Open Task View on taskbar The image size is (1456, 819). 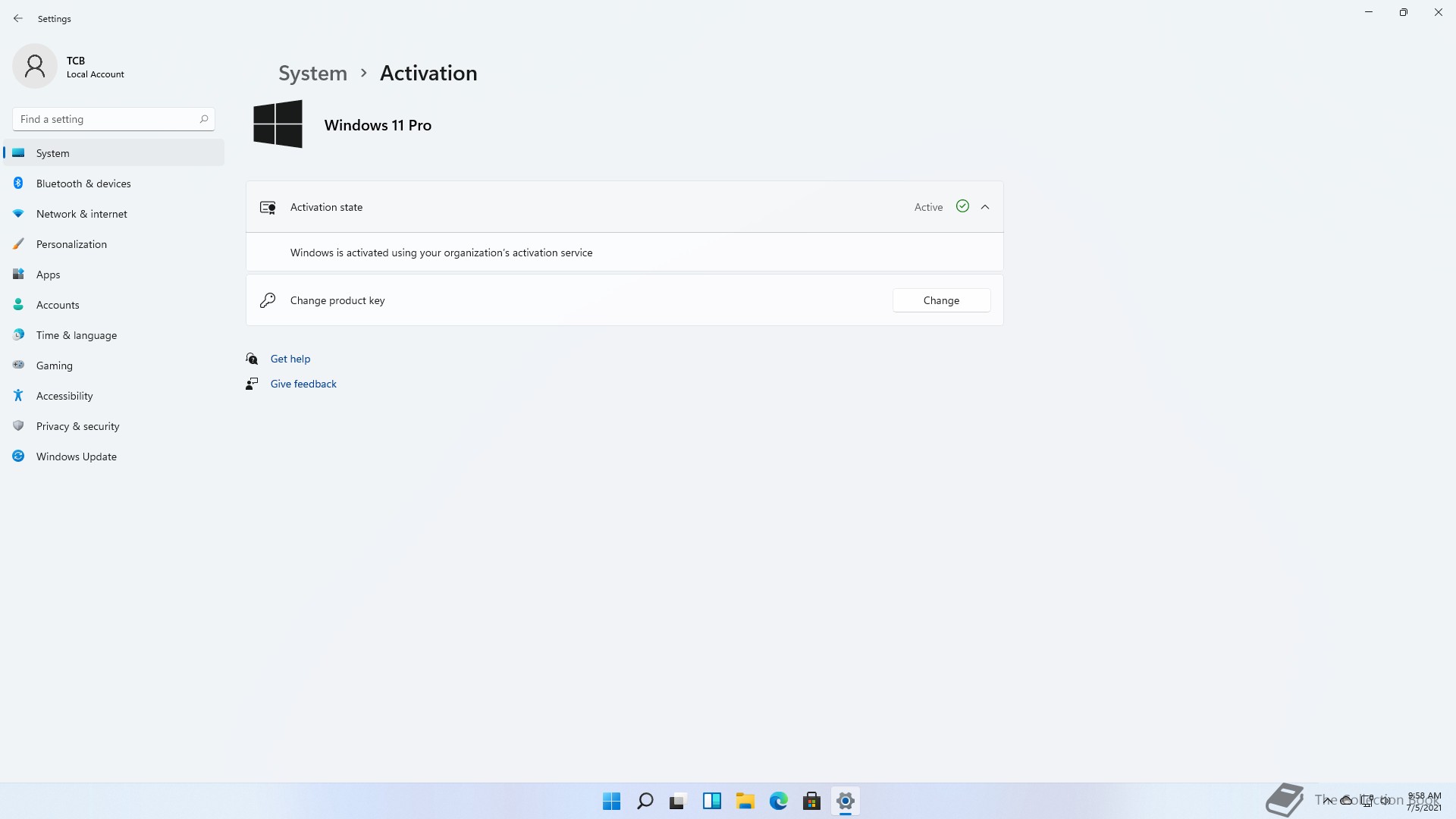[678, 801]
